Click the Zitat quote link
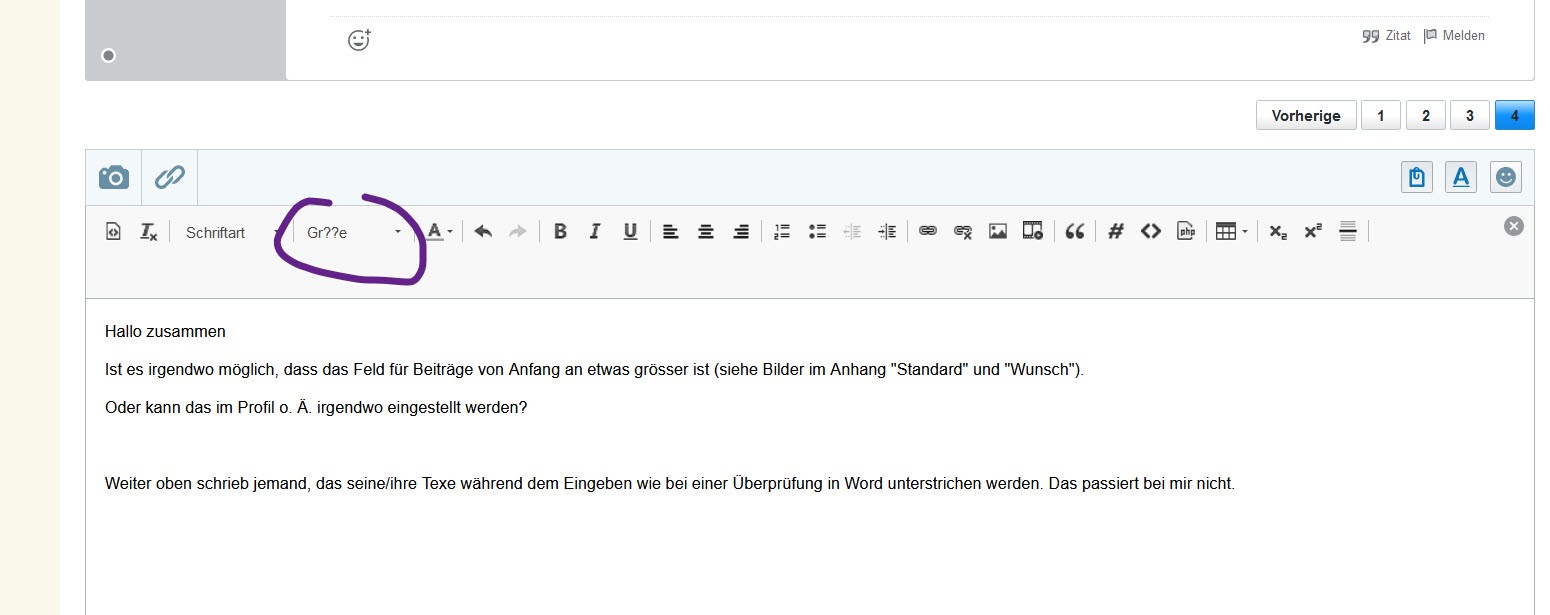 (x=1387, y=36)
